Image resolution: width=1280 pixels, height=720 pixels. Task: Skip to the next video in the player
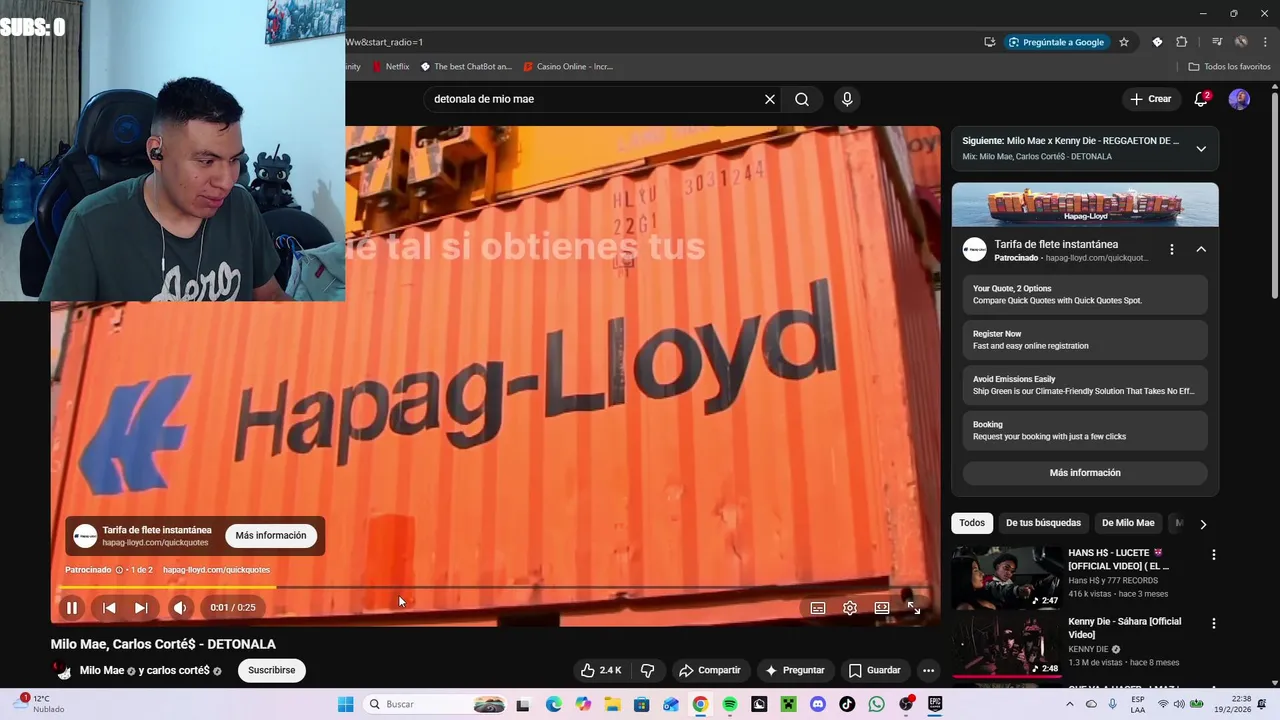click(x=141, y=607)
